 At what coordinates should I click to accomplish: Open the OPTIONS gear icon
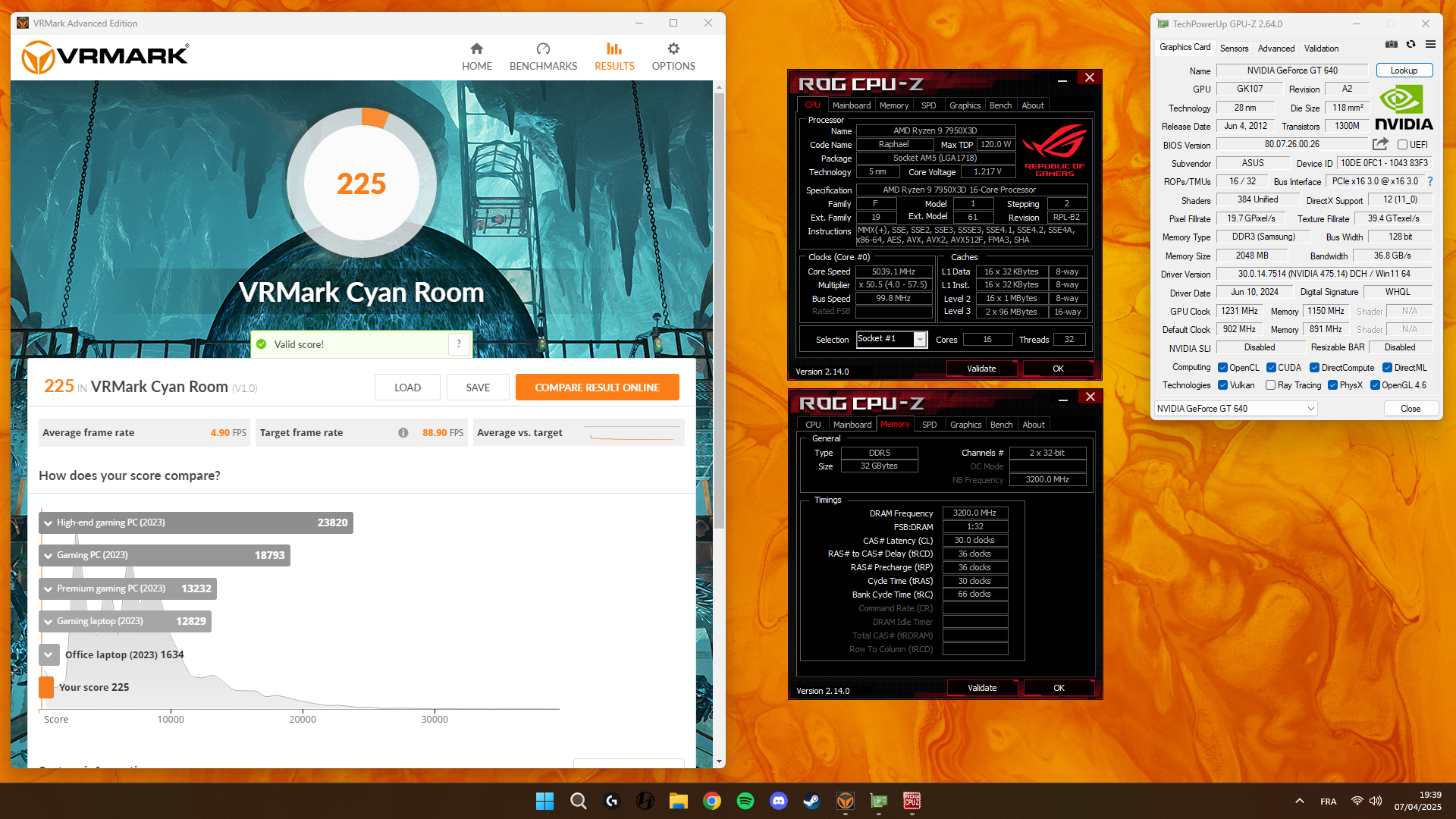pyautogui.click(x=673, y=49)
